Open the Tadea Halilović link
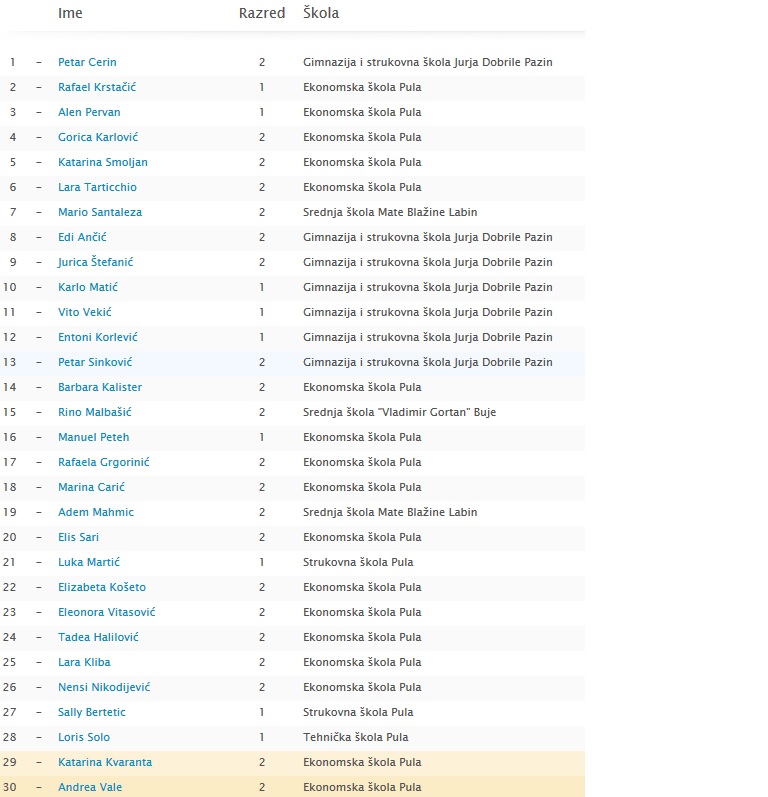This screenshot has height=797, width=768. click(98, 637)
